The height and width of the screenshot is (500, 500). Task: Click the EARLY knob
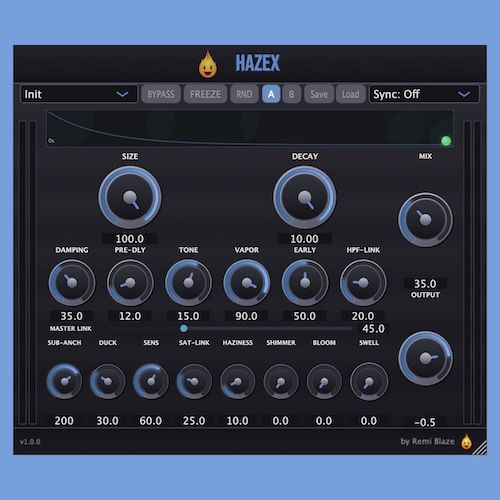[305, 283]
